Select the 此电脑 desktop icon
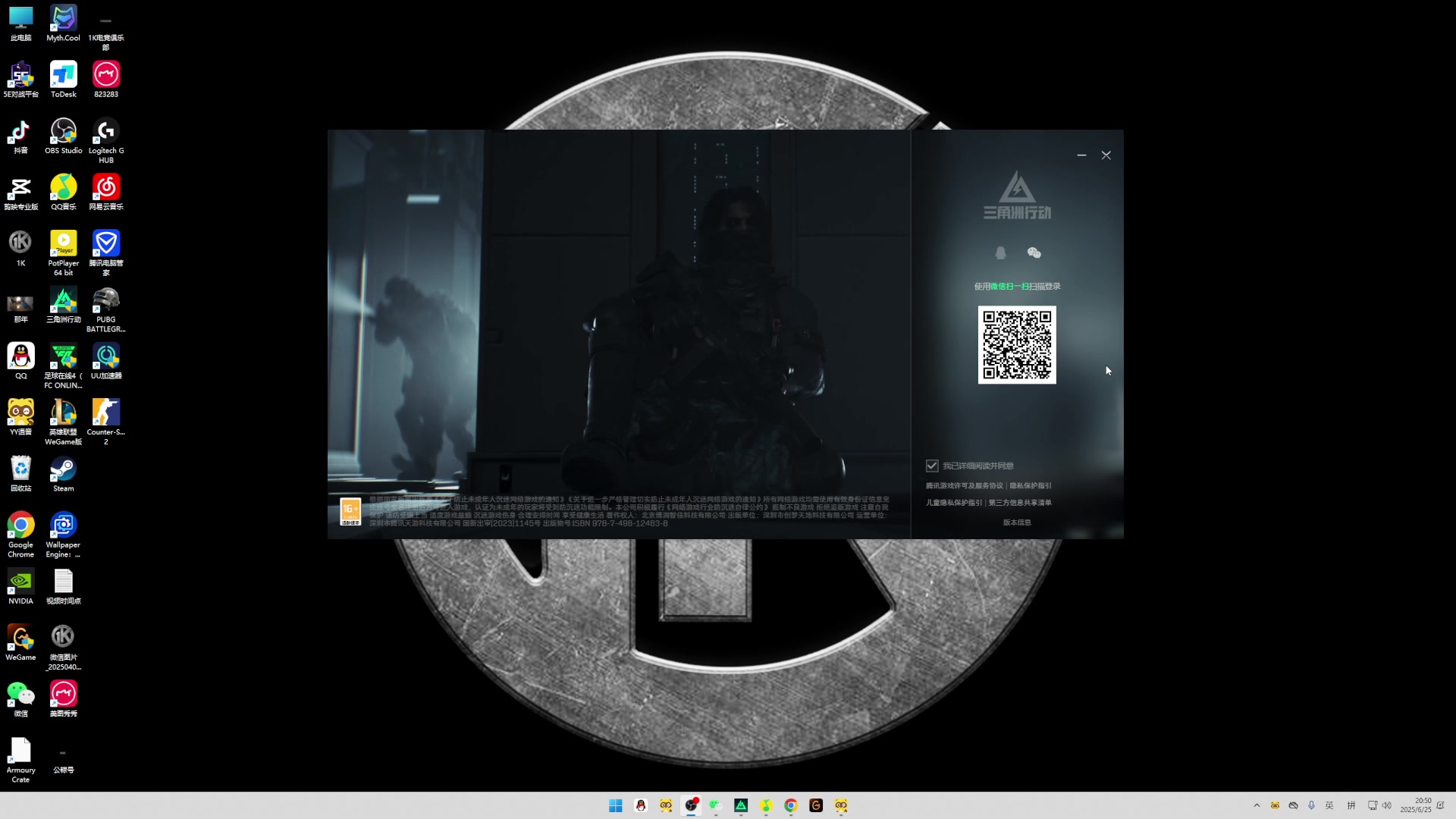This screenshot has height=819, width=1456. (x=21, y=24)
